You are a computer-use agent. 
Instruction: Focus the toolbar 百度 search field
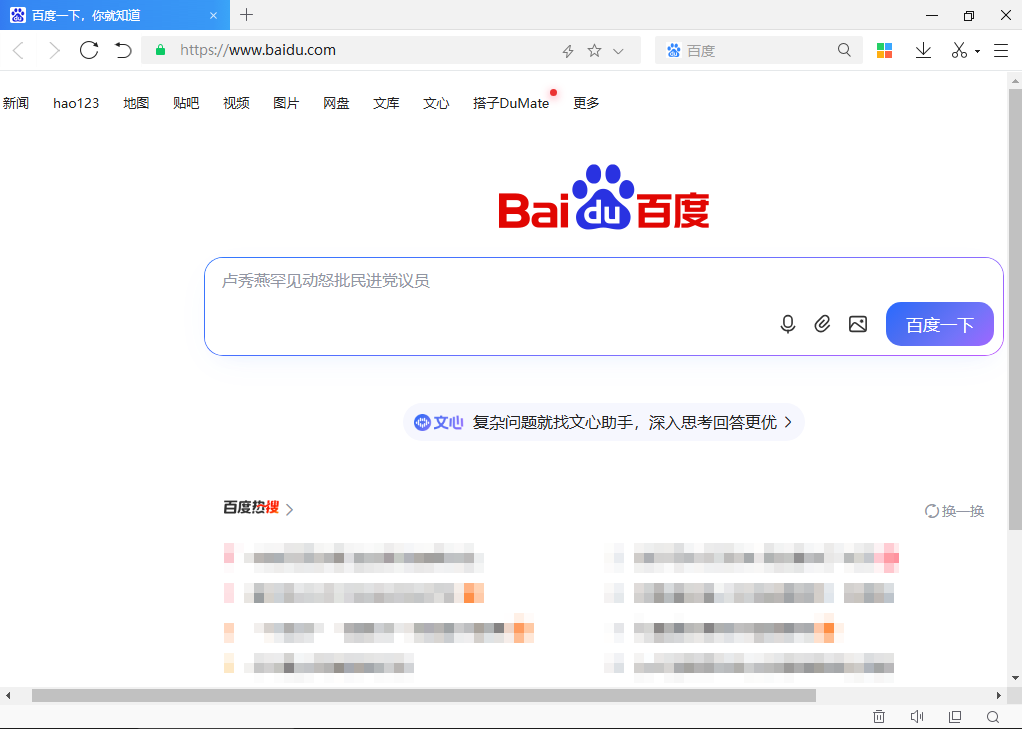pyautogui.click(x=760, y=50)
